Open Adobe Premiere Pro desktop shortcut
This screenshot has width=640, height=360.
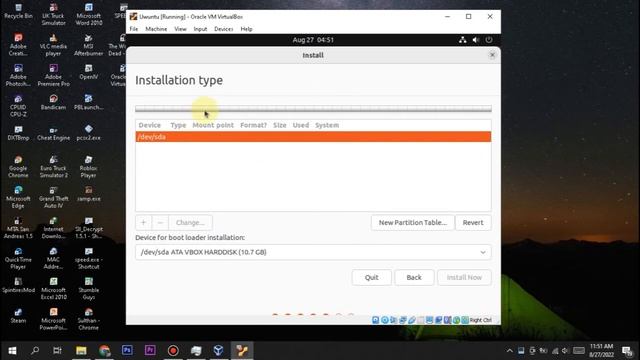[53, 76]
